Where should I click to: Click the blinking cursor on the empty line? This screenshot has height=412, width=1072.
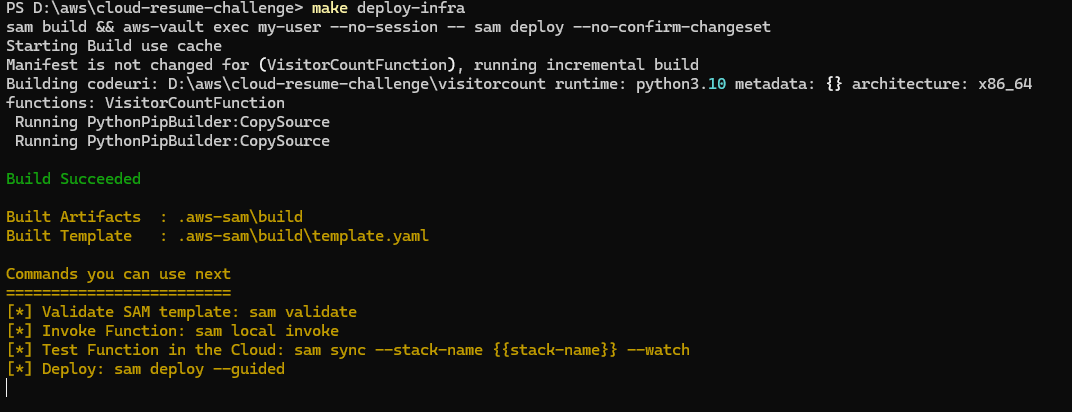pyautogui.click(x=7, y=388)
